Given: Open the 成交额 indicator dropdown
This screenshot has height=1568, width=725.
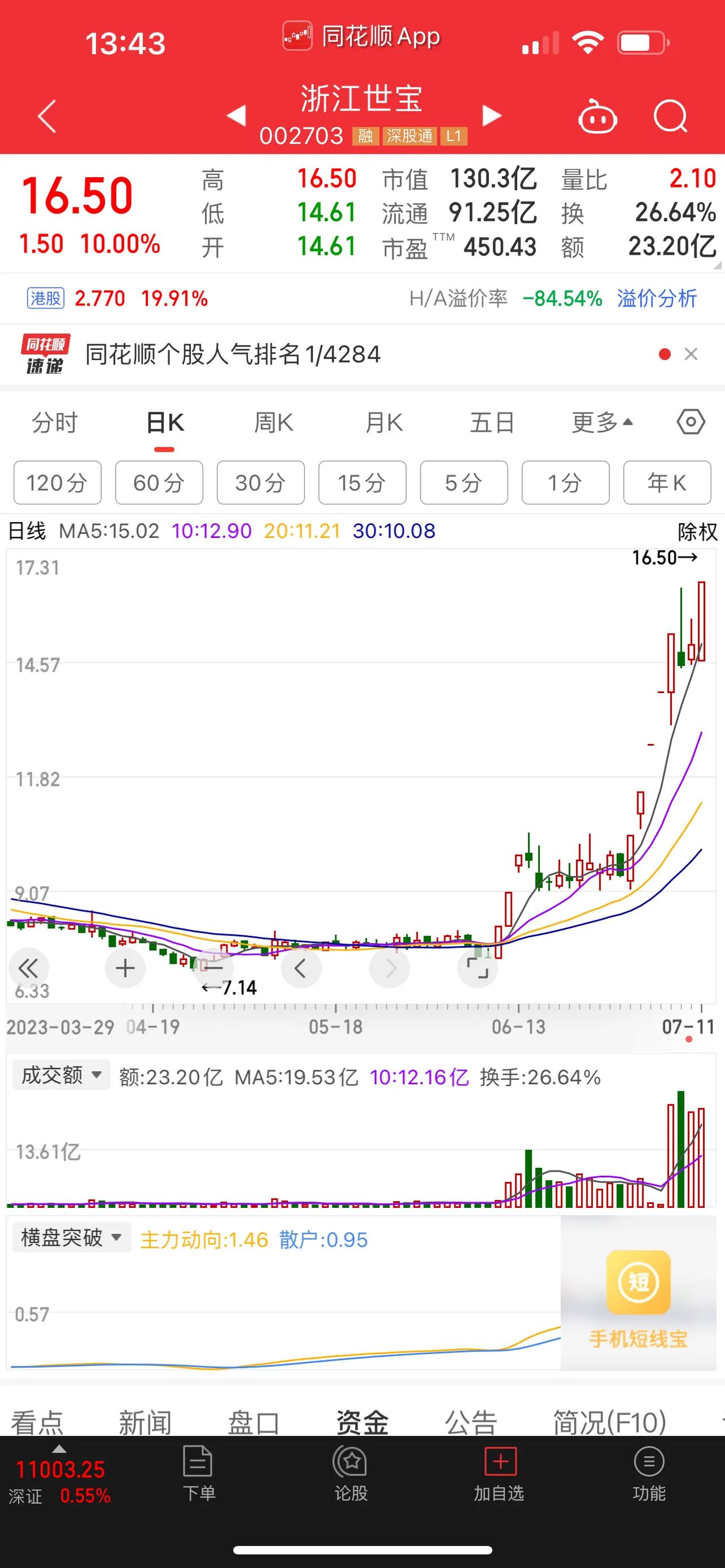Looking at the screenshot, I should click(x=62, y=1075).
